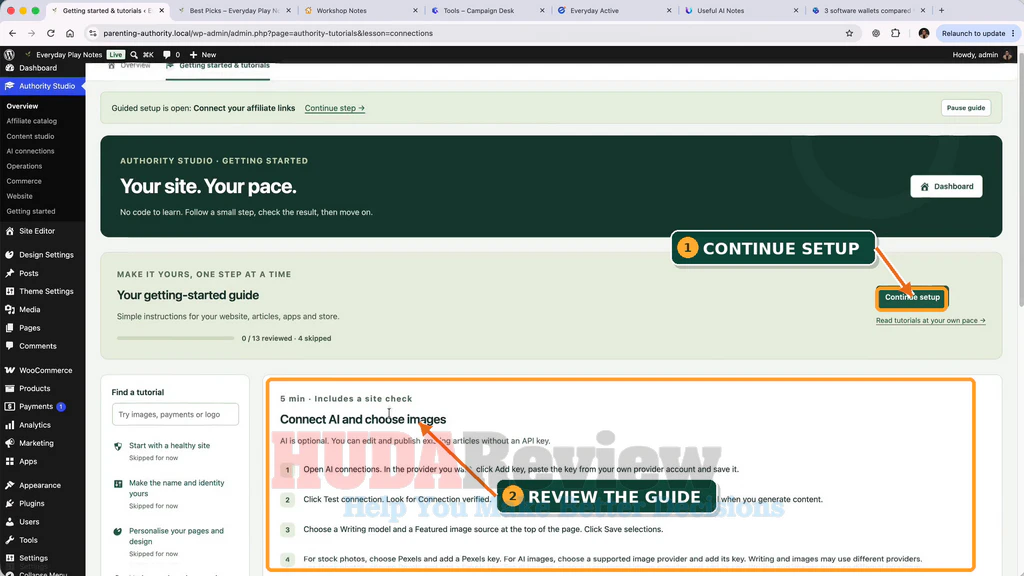The width and height of the screenshot is (1024, 576).
Task: Open the New content menu in admin bar
Action: [202, 55]
